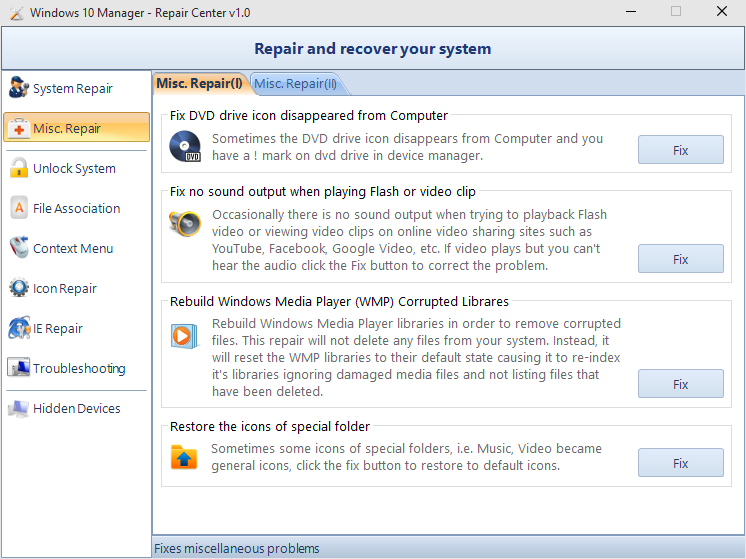Click 'Fix no sound output when playing Flash' heading
The image size is (746, 559).
323,192
